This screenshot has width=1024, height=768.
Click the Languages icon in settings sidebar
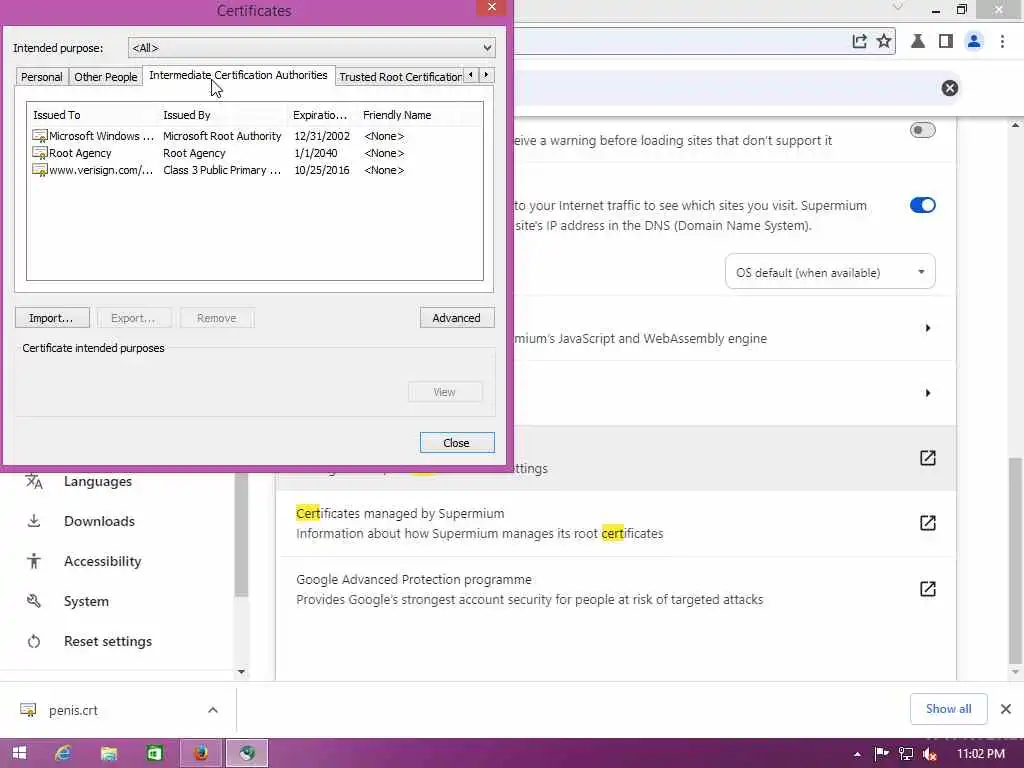point(34,481)
